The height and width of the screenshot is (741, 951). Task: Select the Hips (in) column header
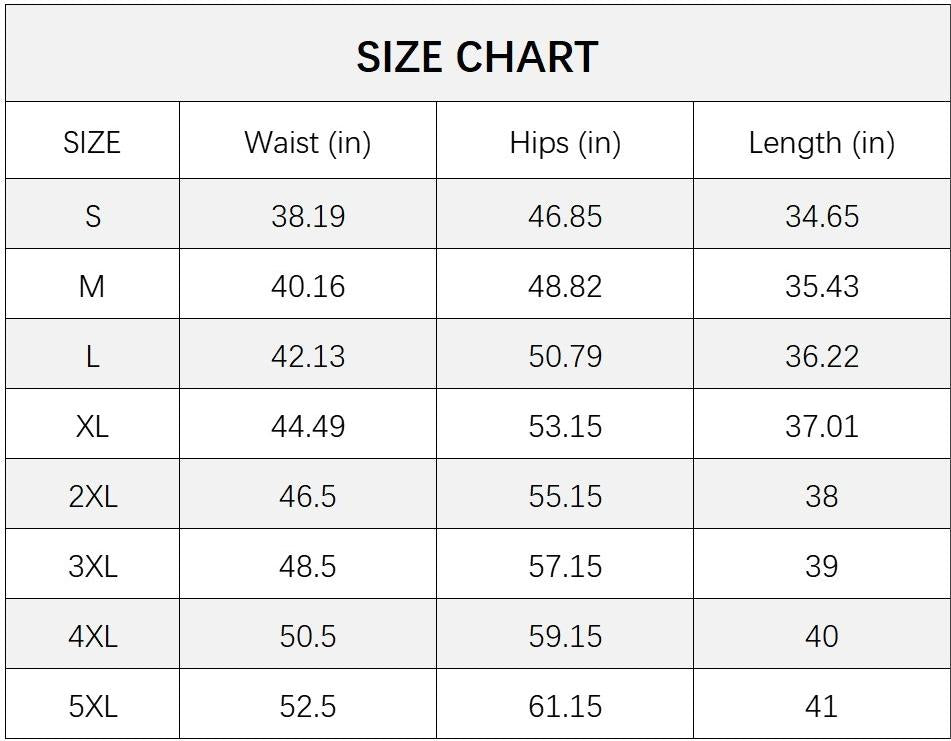(565, 143)
